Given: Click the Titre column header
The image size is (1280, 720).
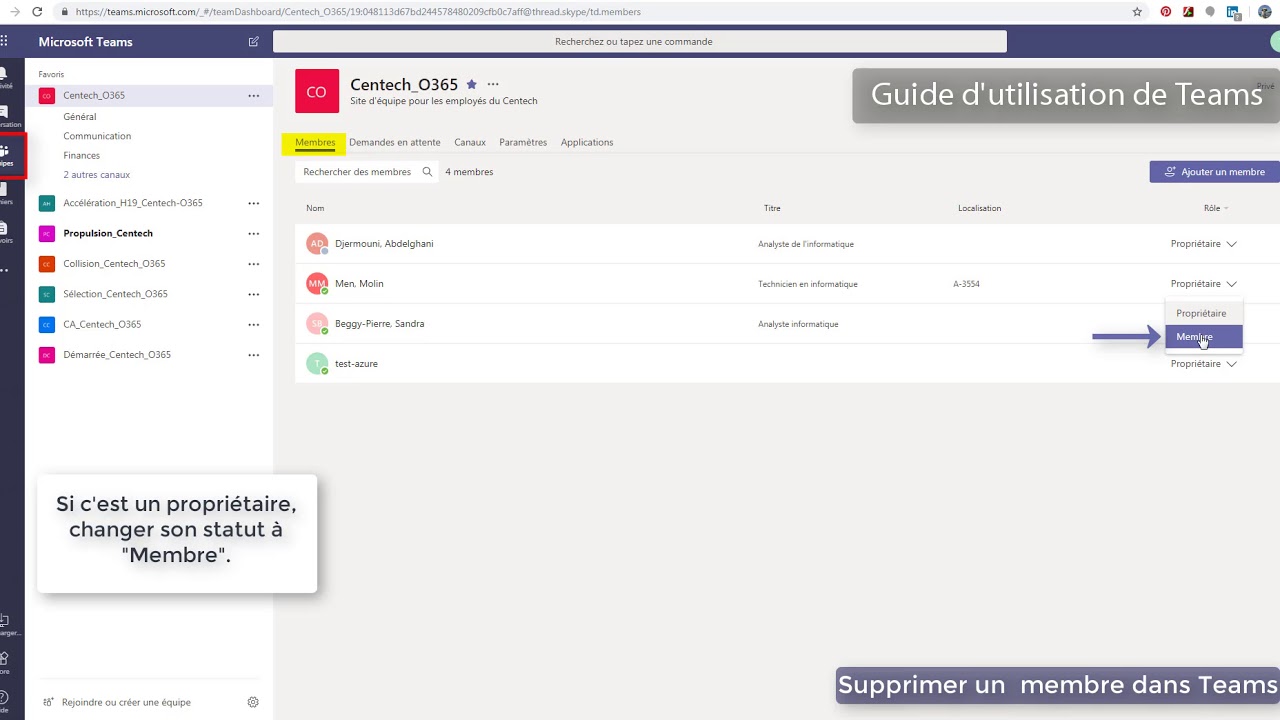Looking at the screenshot, I should coord(772,208).
